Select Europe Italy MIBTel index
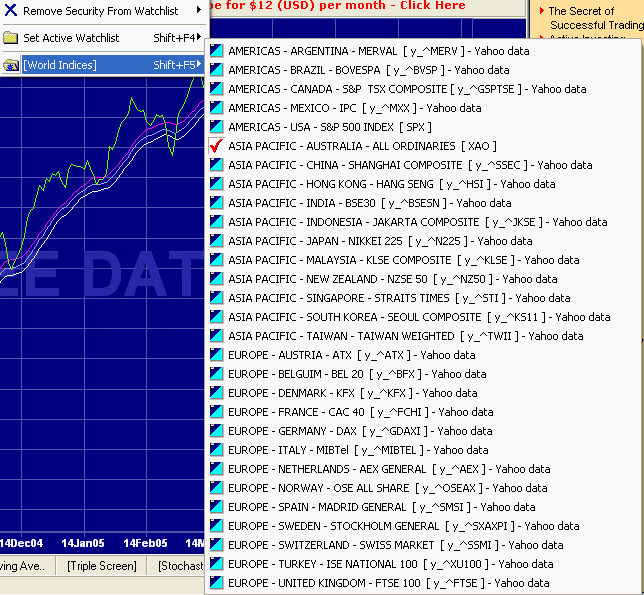Image resolution: width=644 pixels, height=595 pixels. coord(422,450)
